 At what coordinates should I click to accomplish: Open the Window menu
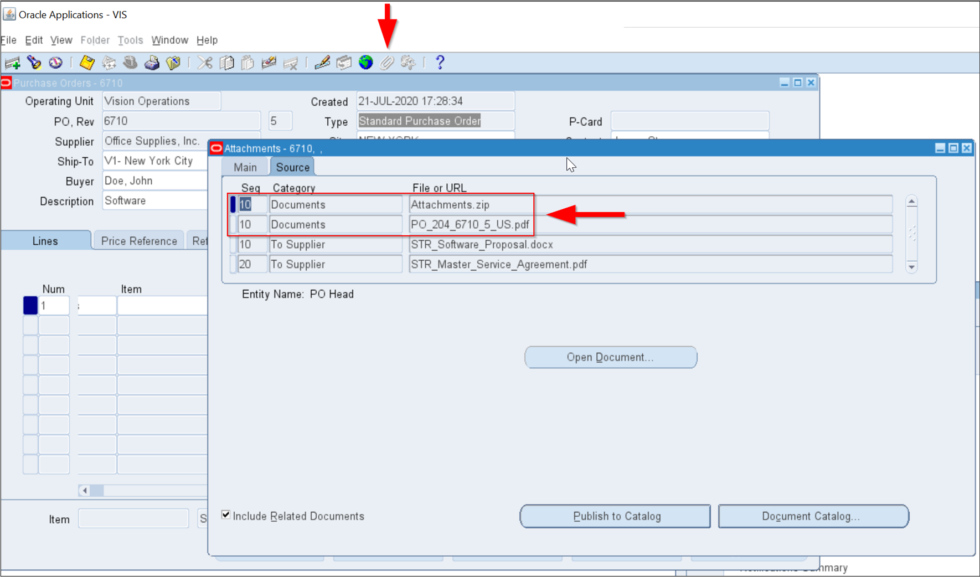(x=169, y=40)
